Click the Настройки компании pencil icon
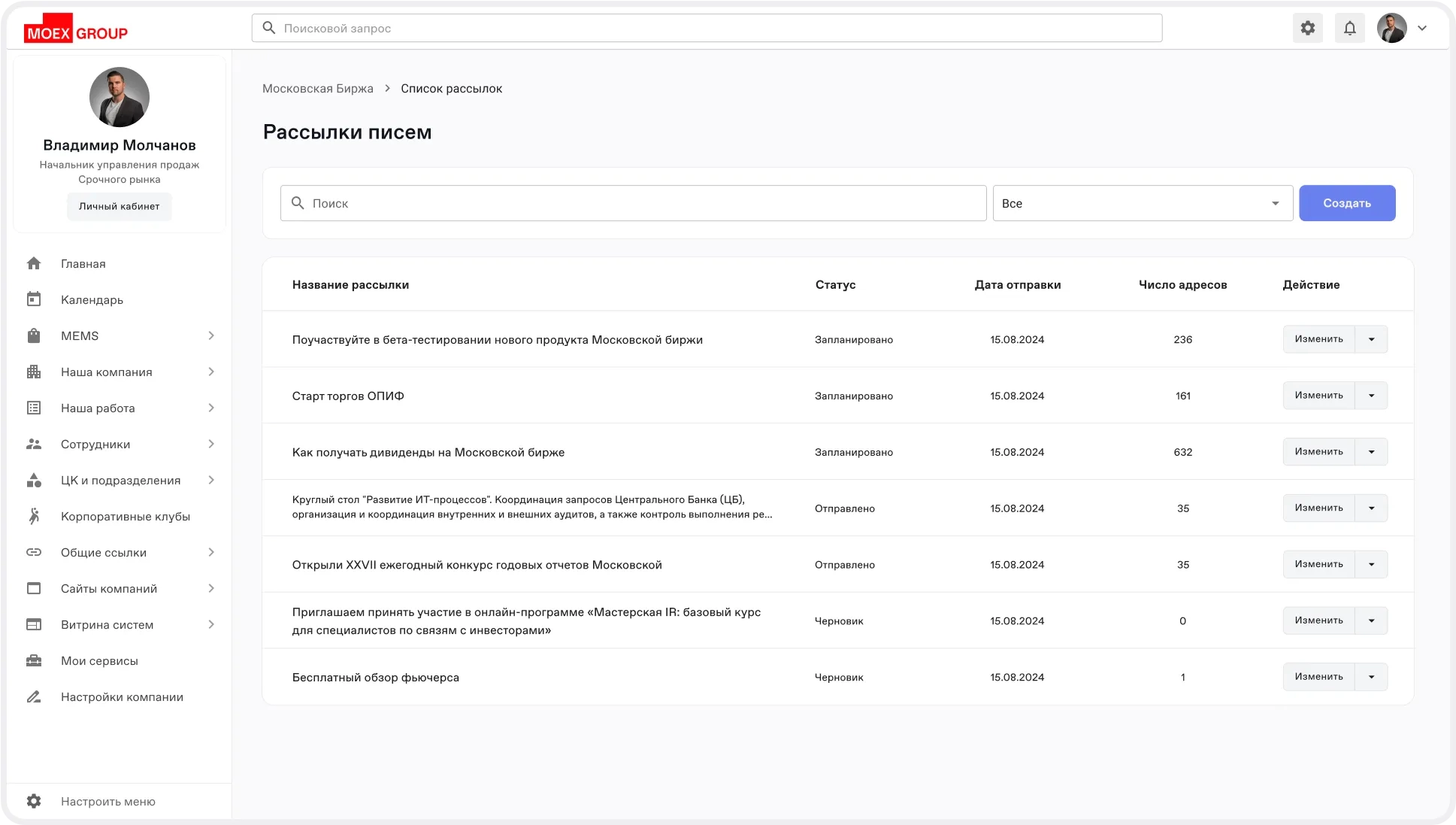Viewport: 1456px width, 825px height. [34, 696]
